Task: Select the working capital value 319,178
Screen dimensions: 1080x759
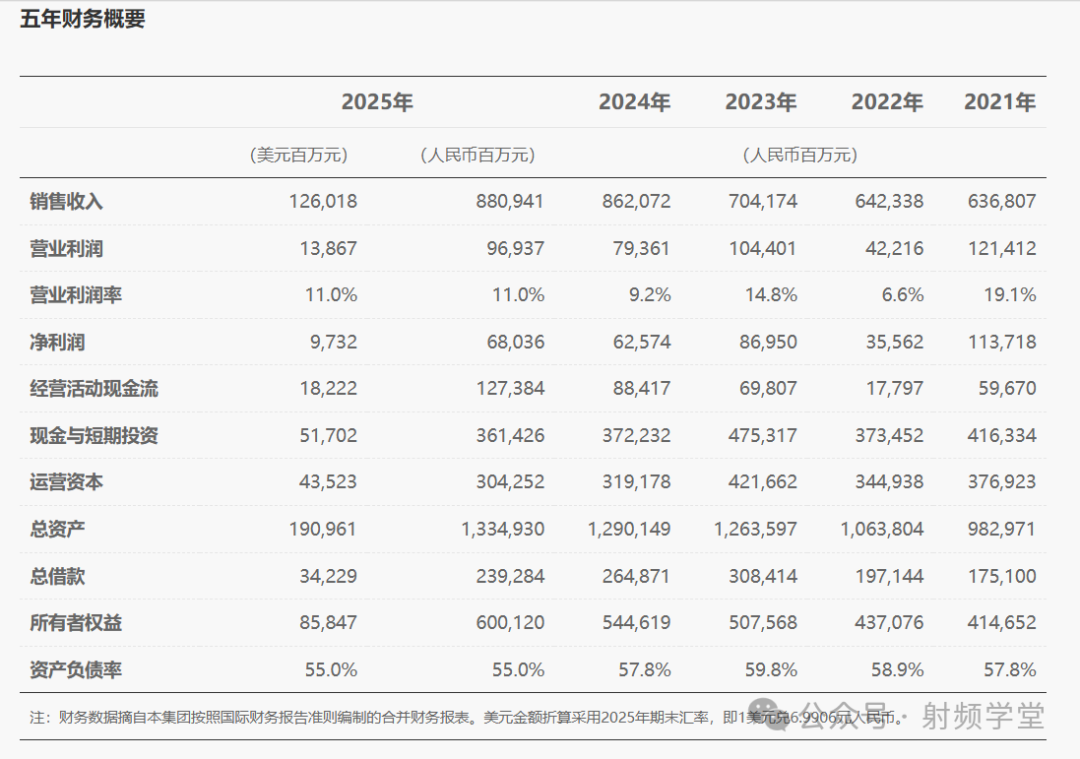Action: click(x=636, y=481)
